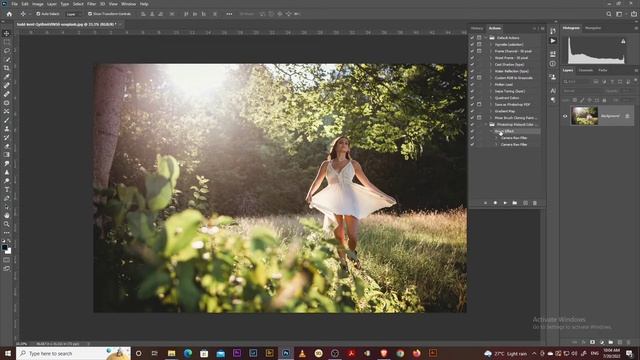640x360 pixels.
Task: Click the Windows search box
Action: [73, 353]
